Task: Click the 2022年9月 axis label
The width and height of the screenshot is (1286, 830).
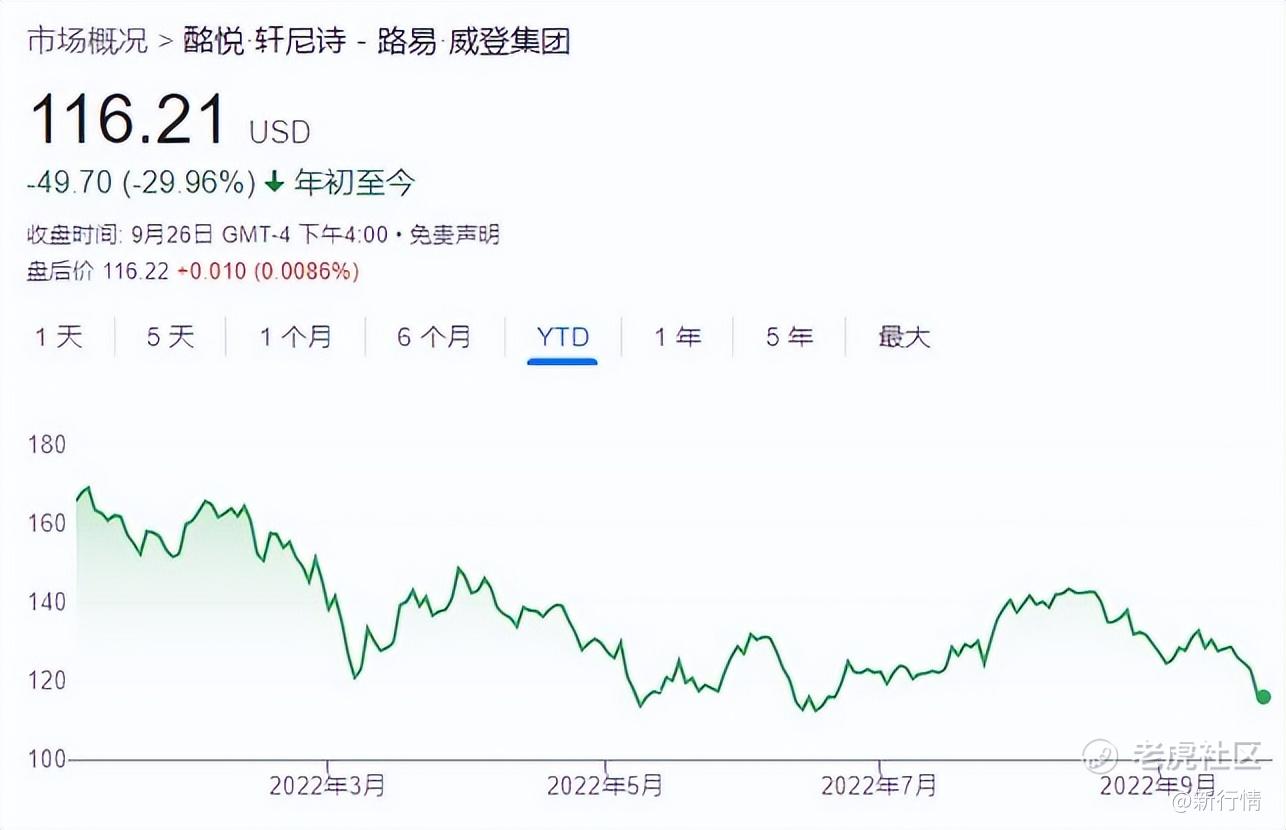Action: coord(1158,785)
